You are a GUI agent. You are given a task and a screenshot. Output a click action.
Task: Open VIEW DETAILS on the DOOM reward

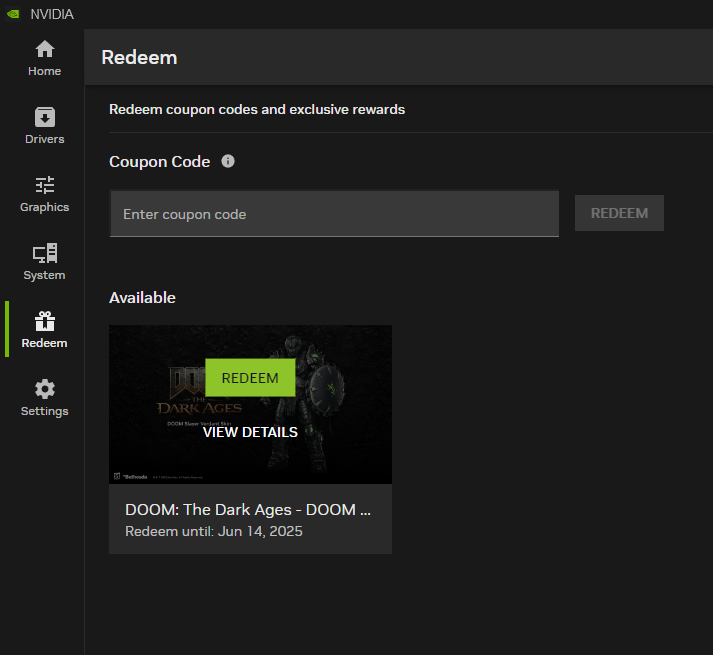point(250,432)
